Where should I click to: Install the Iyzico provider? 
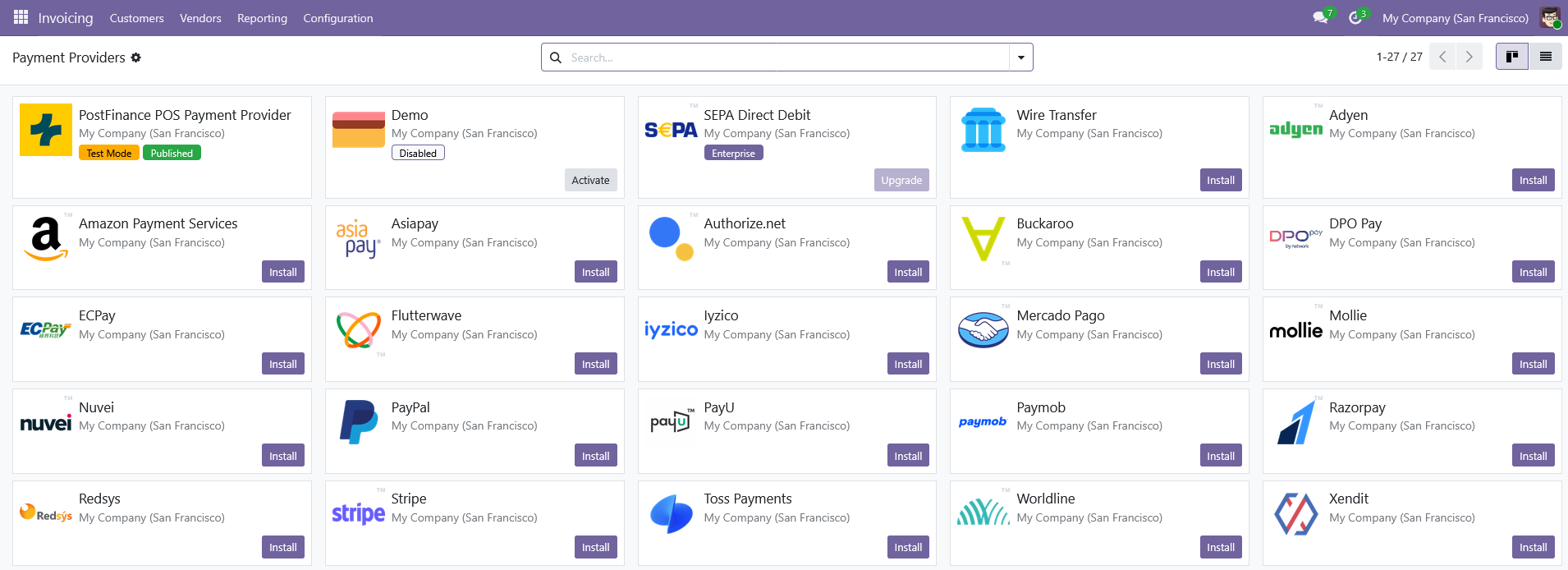[908, 364]
